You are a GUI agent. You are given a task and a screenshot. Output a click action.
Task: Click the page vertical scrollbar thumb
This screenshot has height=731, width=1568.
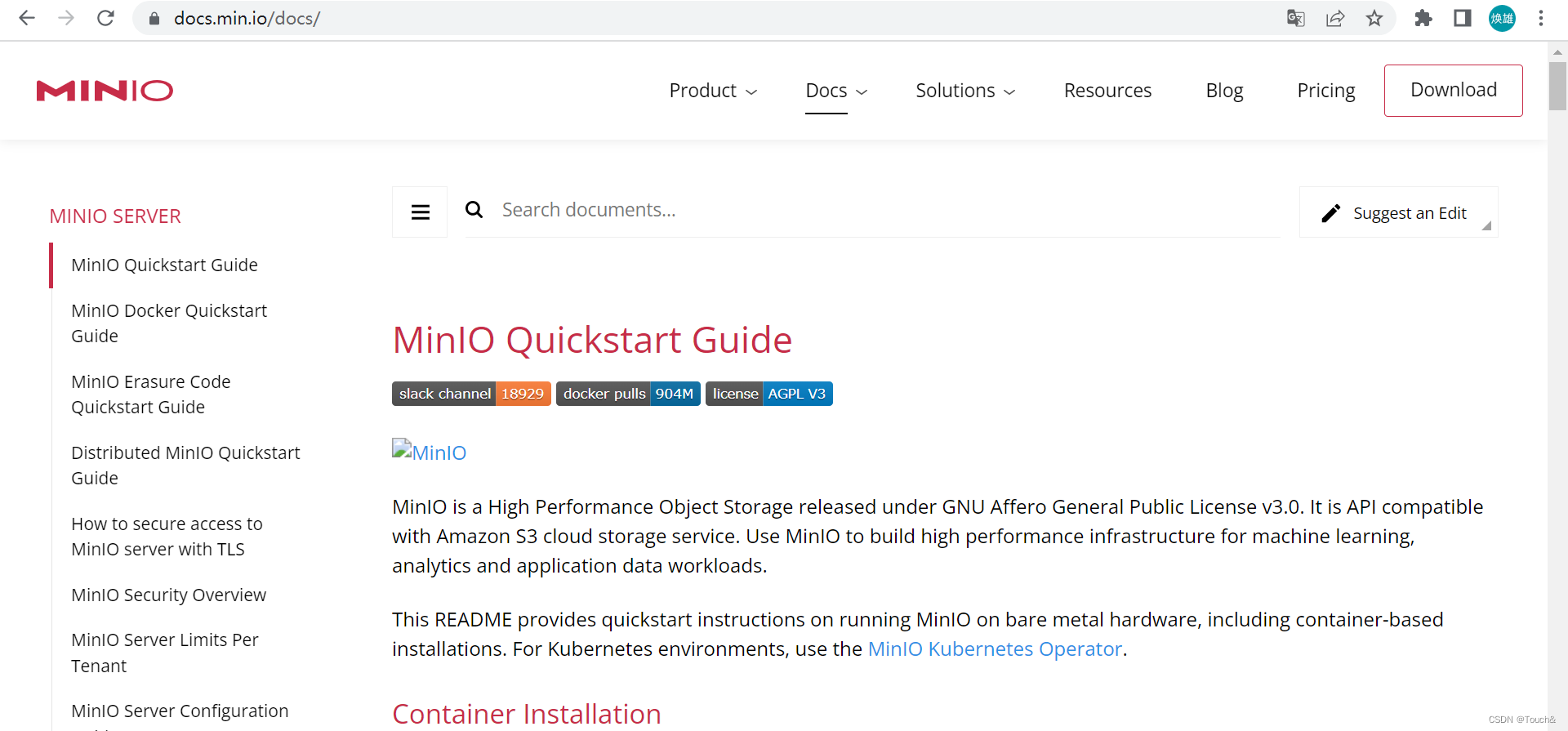click(x=1557, y=86)
